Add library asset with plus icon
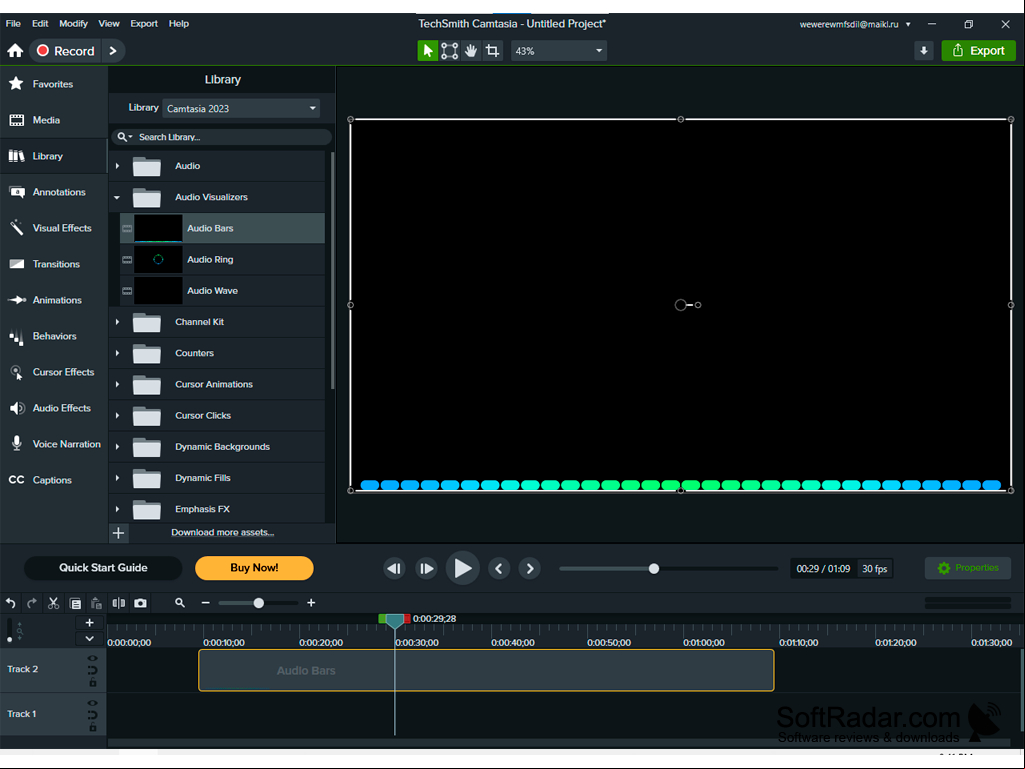 pos(118,533)
